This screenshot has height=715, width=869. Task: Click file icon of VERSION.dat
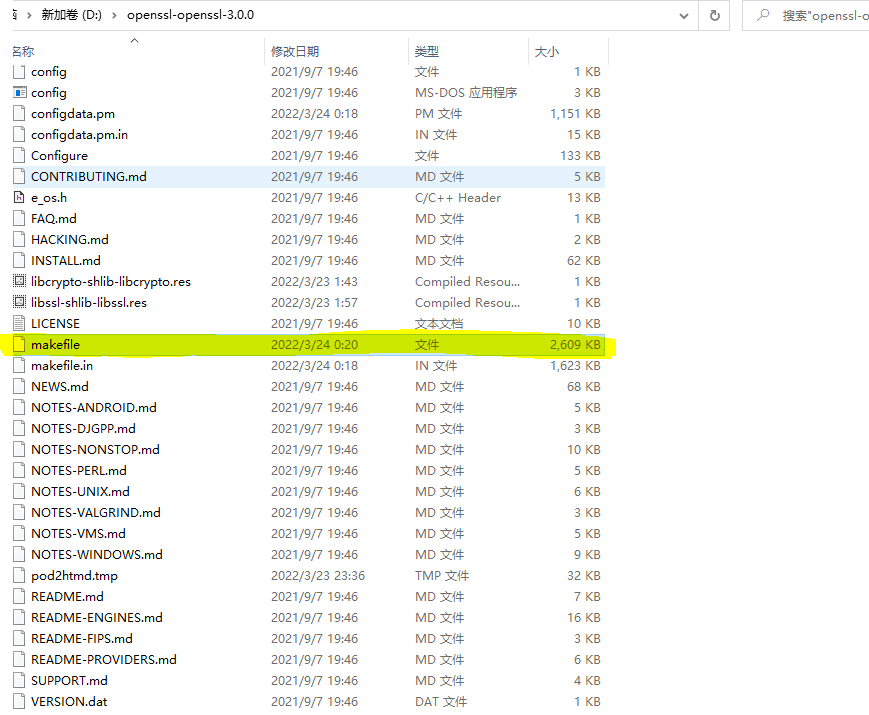point(19,701)
